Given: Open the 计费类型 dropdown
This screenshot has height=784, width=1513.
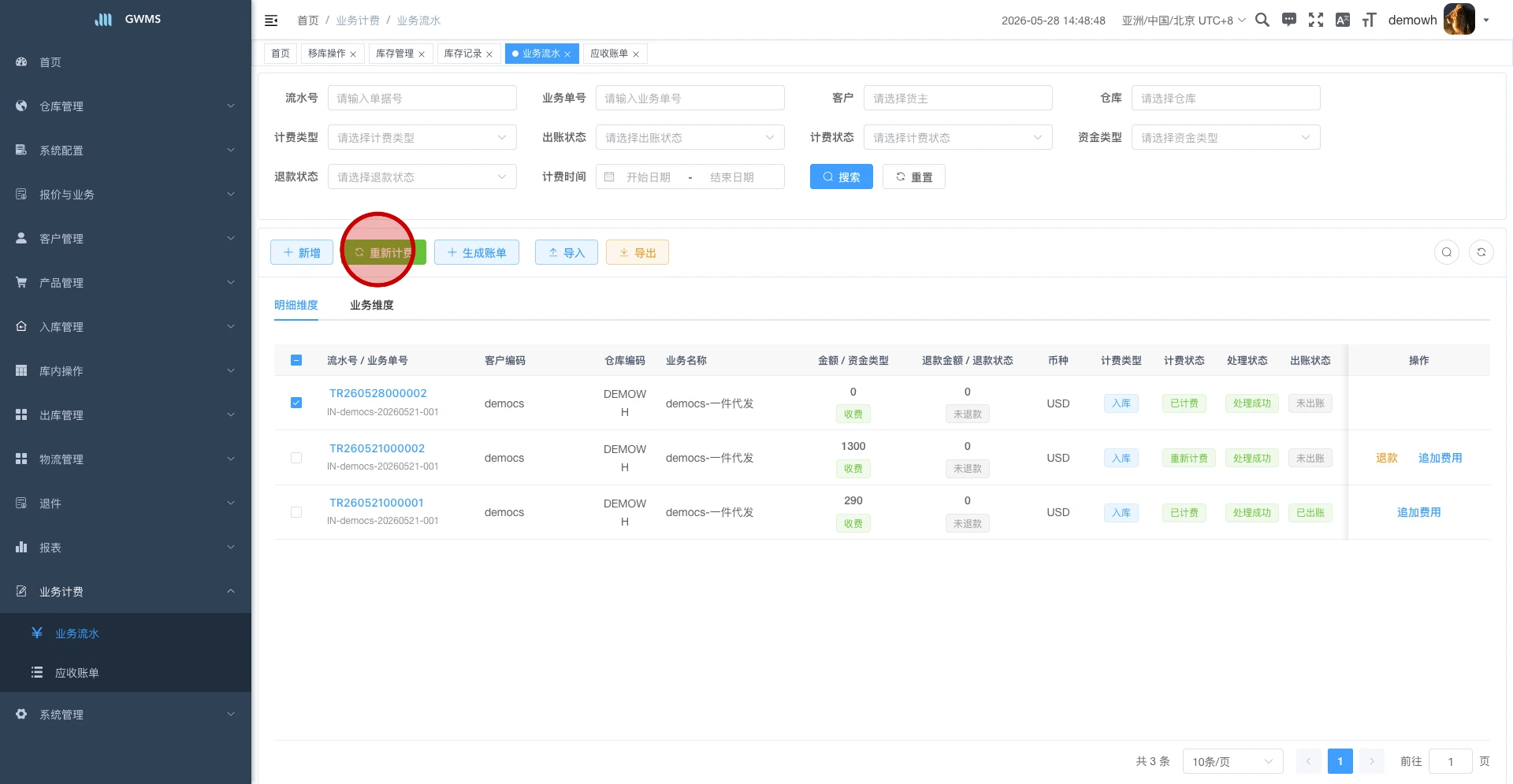Looking at the screenshot, I should tap(422, 138).
